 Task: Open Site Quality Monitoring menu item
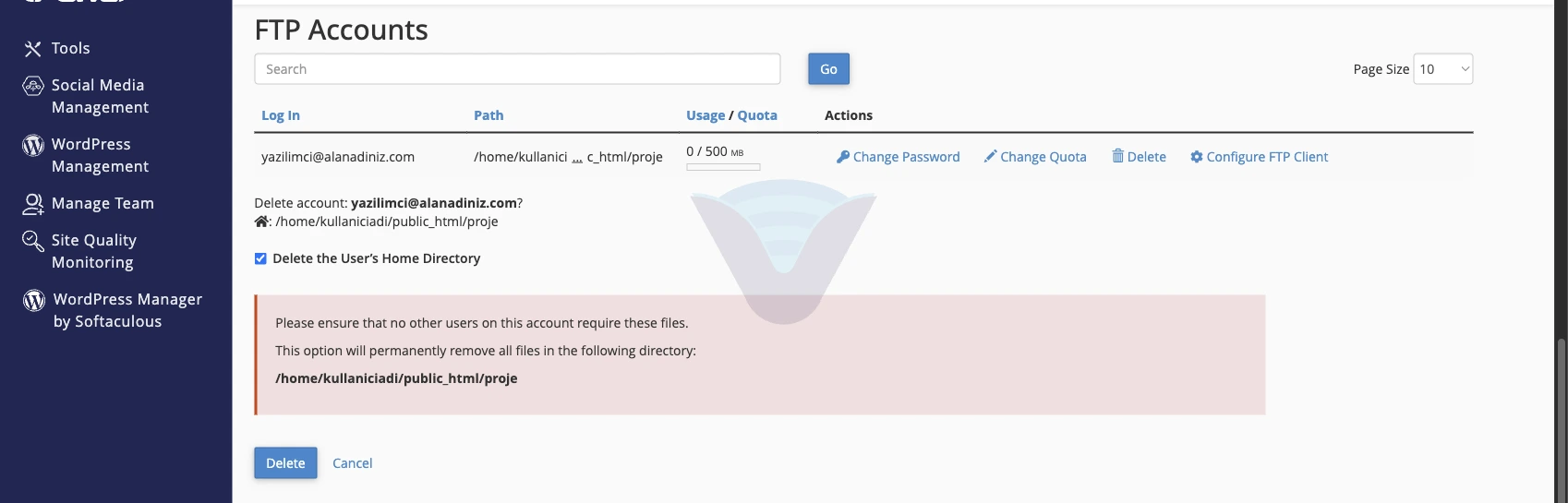[x=93, y=251]
